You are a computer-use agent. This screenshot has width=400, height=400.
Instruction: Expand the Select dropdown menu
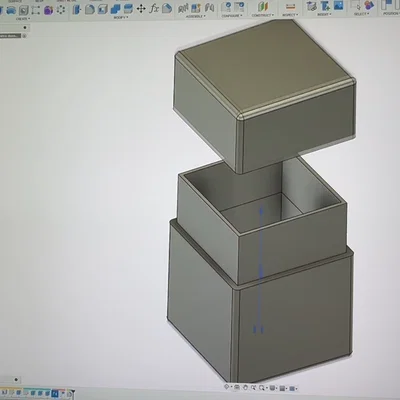click(361, 14)
